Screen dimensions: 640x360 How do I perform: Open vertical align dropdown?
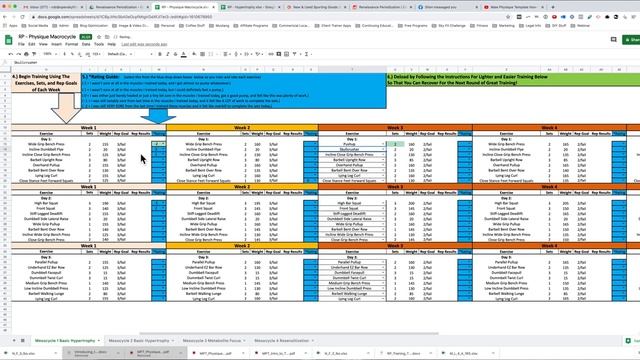pos(237,54)
